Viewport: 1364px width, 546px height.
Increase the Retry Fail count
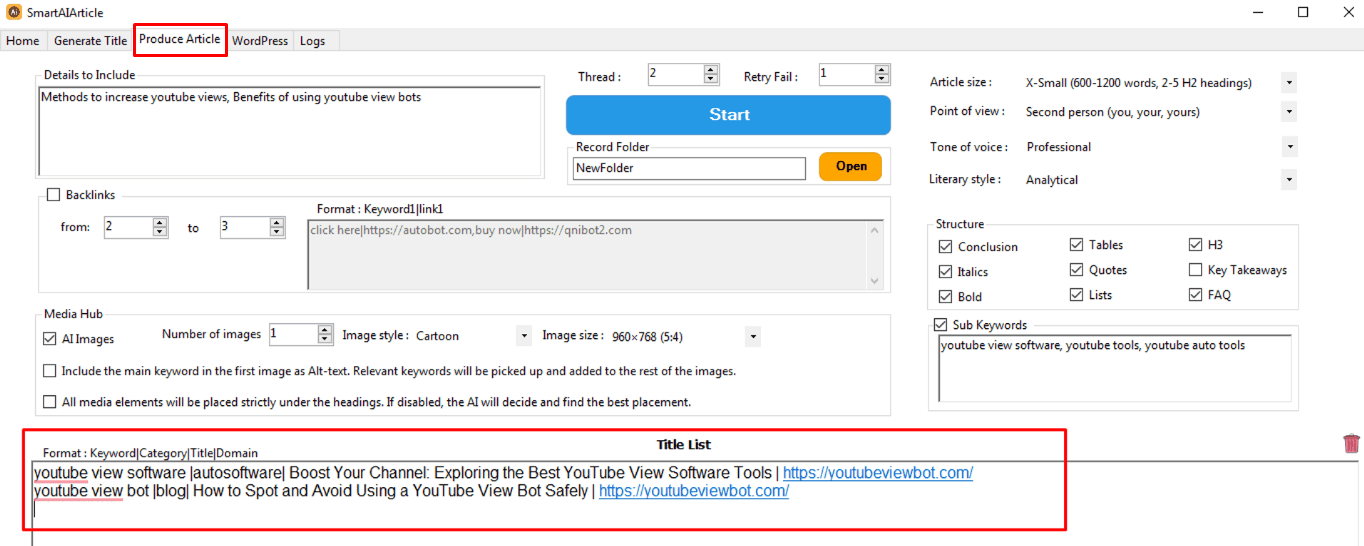click(882, 70)
